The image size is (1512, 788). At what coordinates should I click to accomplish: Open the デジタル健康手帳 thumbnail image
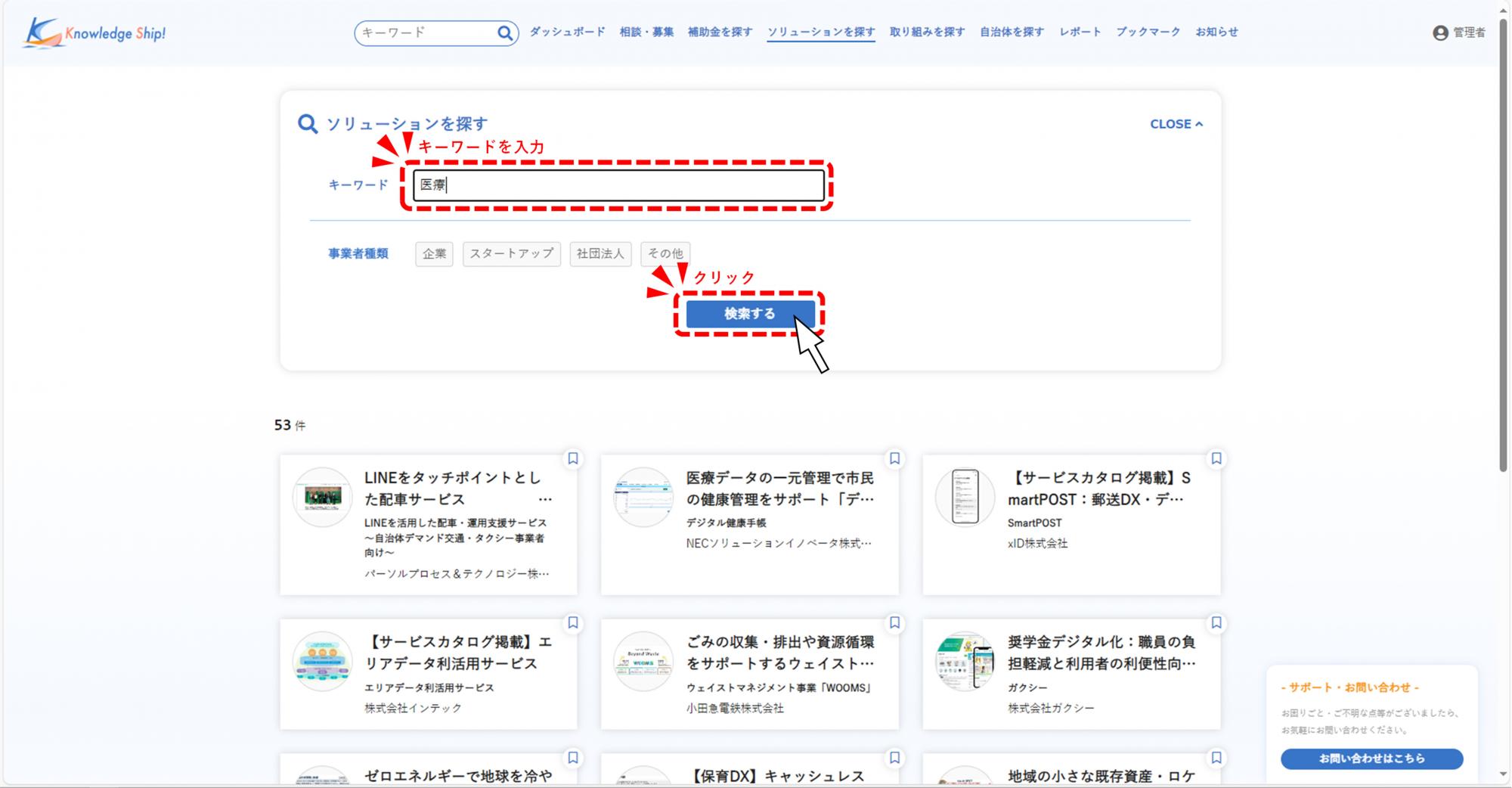click(643, 497)
